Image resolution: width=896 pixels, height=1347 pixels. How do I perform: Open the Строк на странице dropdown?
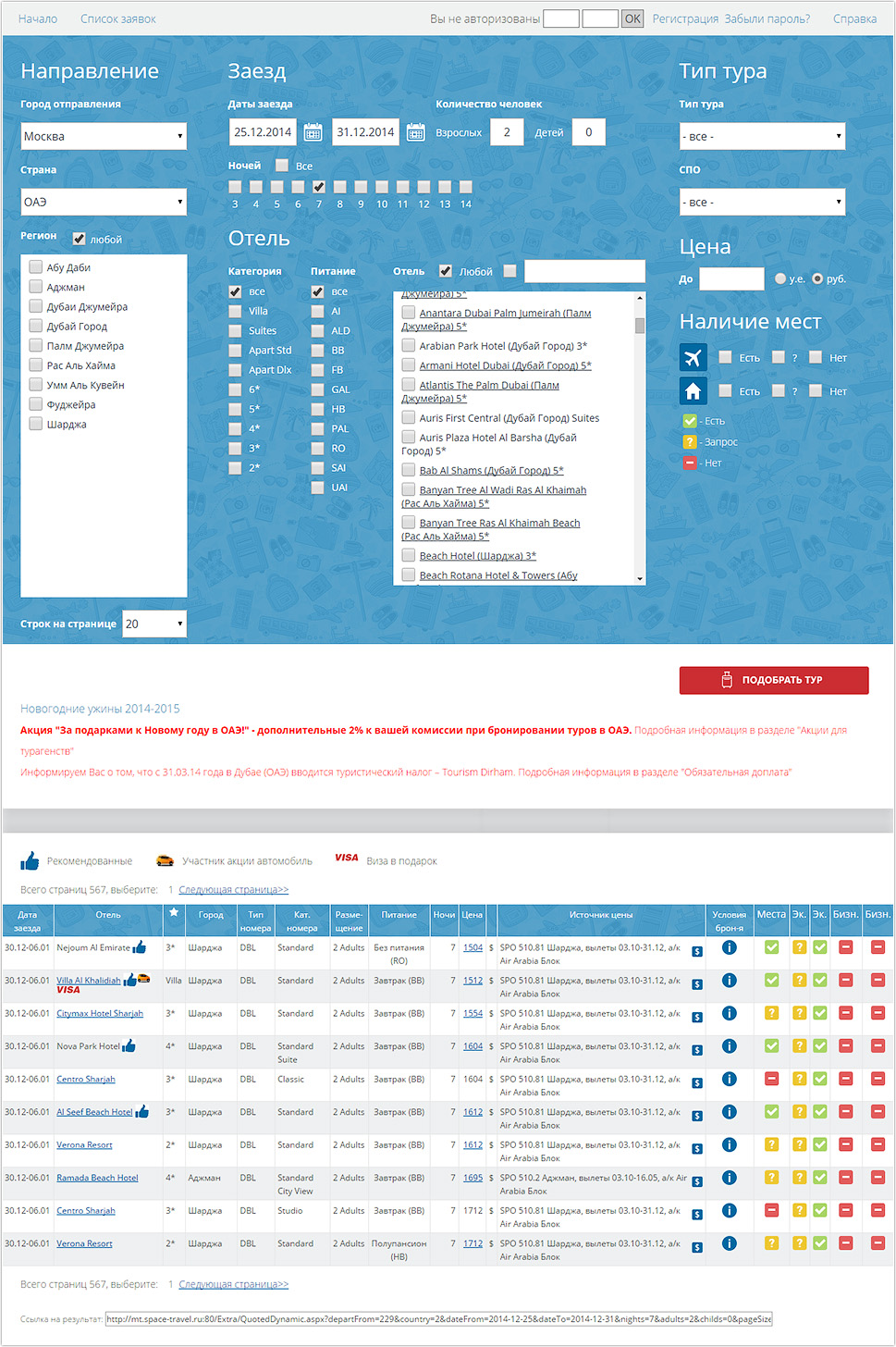coord(154,624)
